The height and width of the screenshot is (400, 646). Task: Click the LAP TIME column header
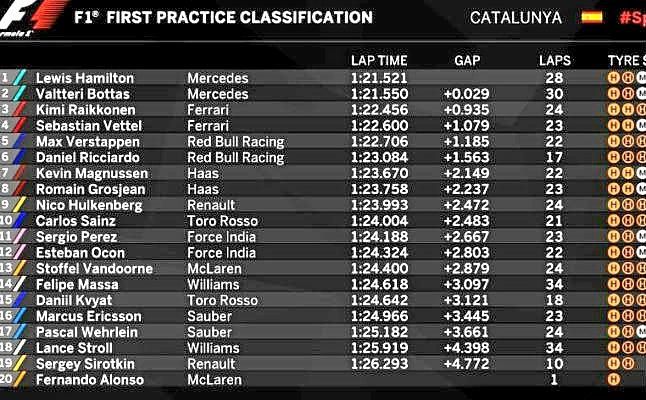pyautogui.click(x=379, y=60)
